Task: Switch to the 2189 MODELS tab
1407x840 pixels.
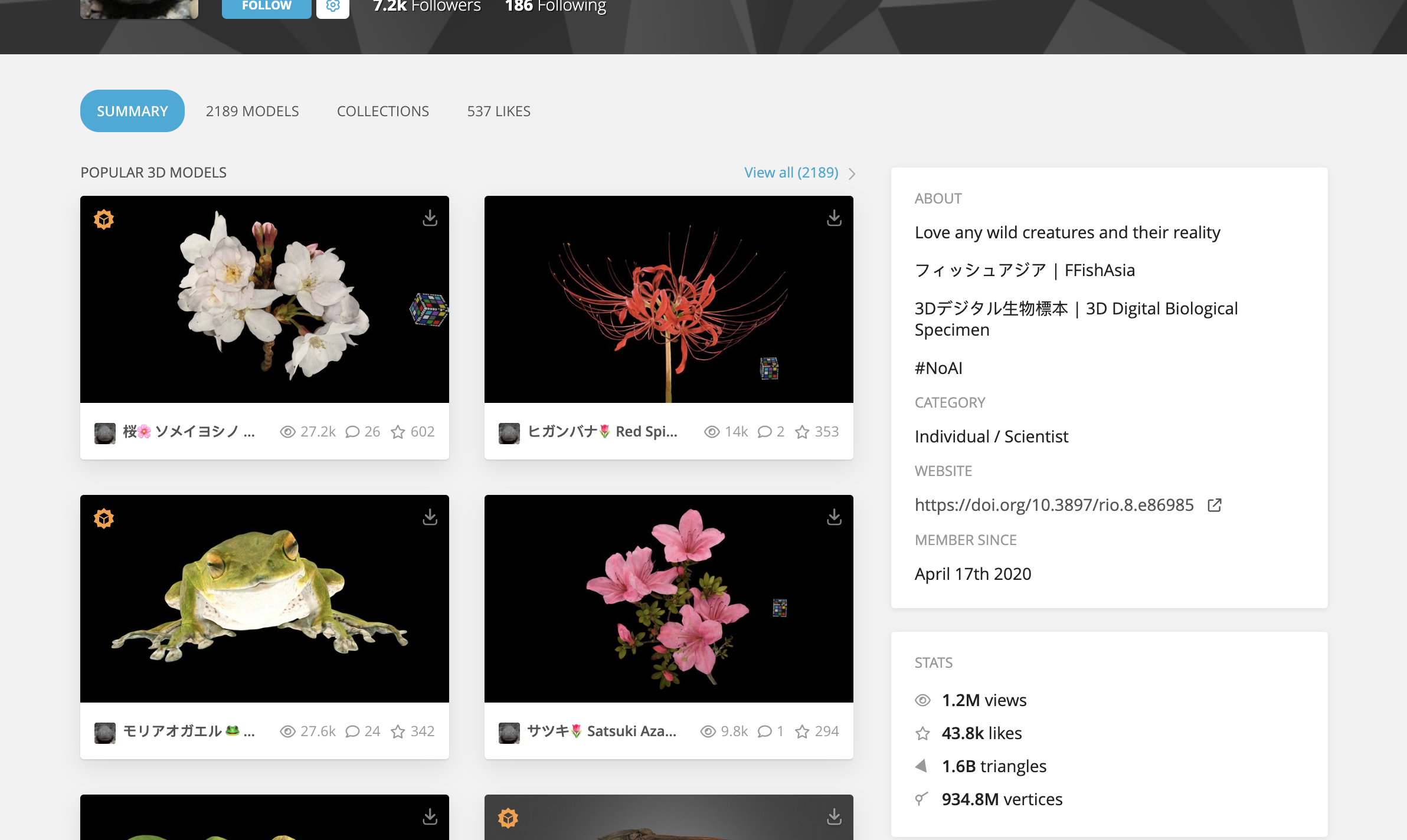Action: click(x=252, y=111)
